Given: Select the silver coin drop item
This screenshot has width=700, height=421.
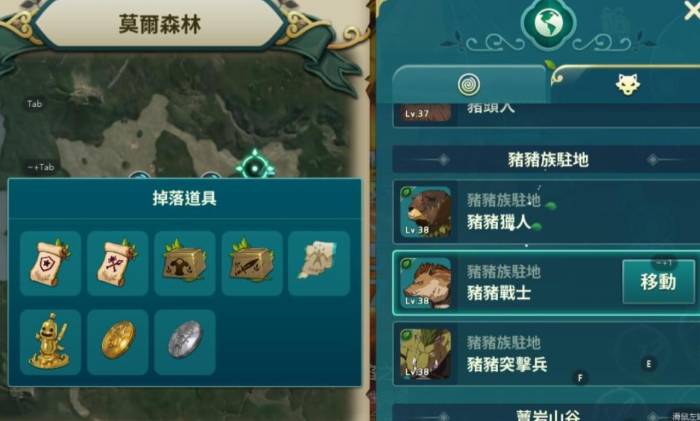Looking at the screenshot, I should tap(185, 342).
